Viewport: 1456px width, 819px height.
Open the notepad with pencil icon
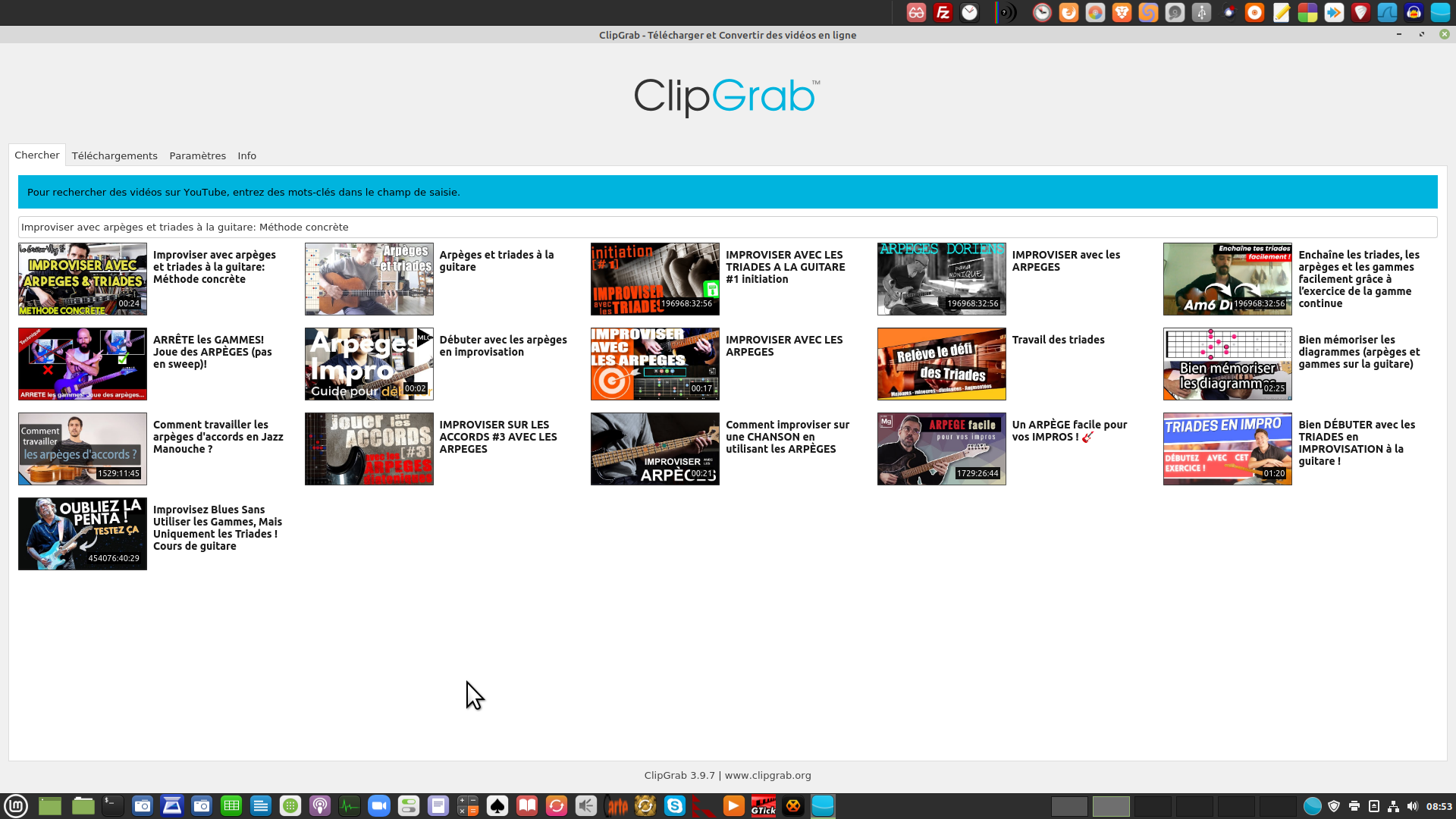pyautogui.click(x=1281, y=12)
